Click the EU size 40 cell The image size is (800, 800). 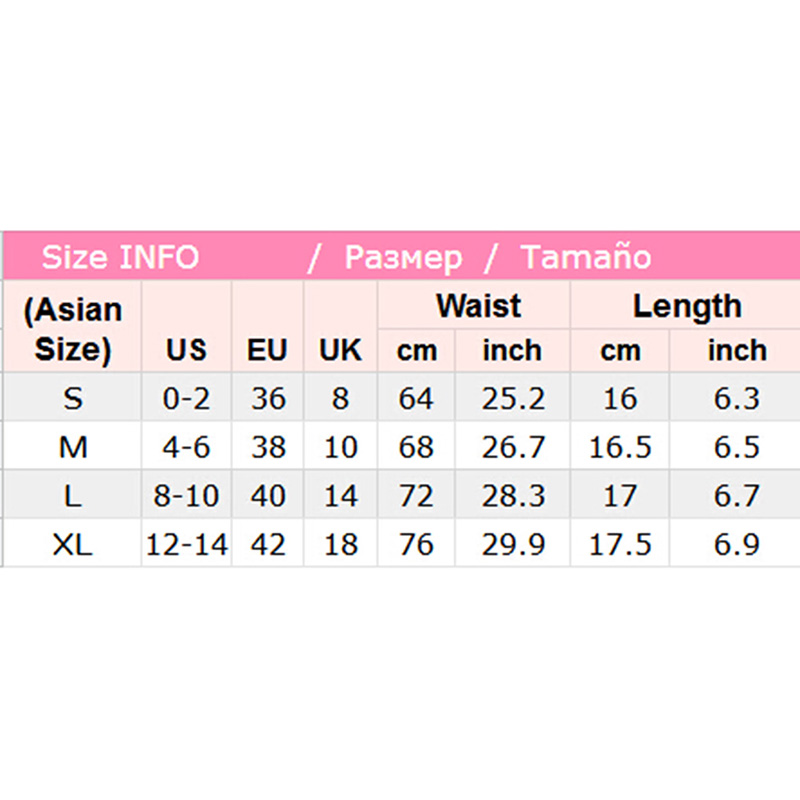267,496
